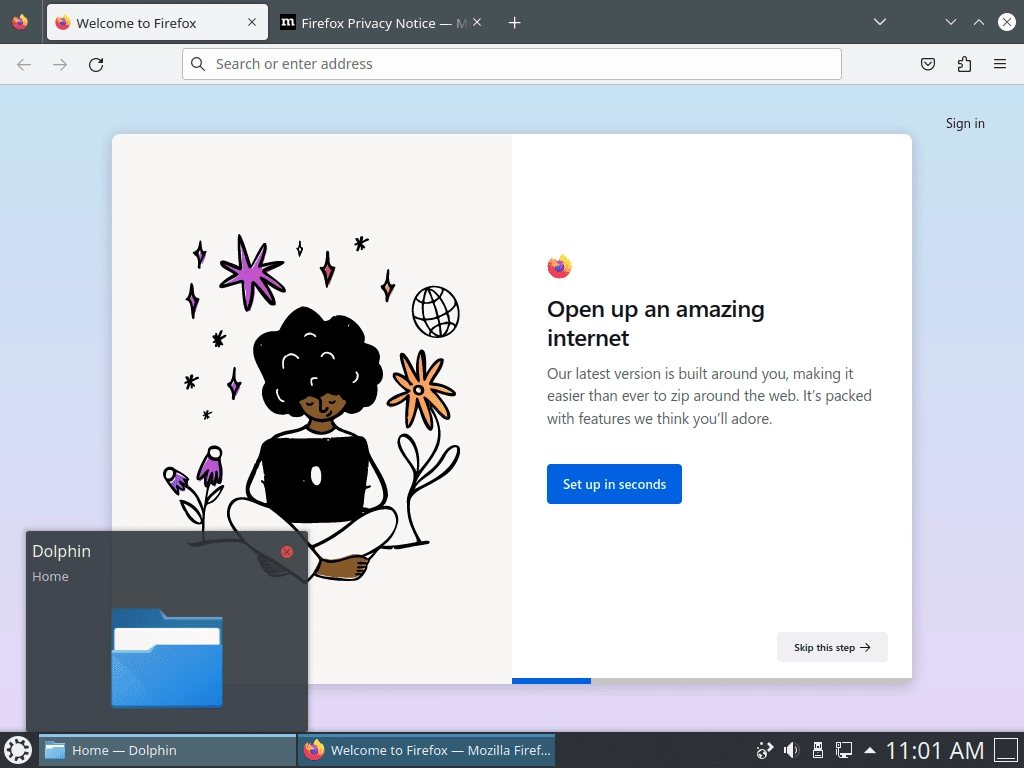This screenshot has height=768, width=1024.
Task: Open the Firefox application menu
Action: tap(1000, 64)
